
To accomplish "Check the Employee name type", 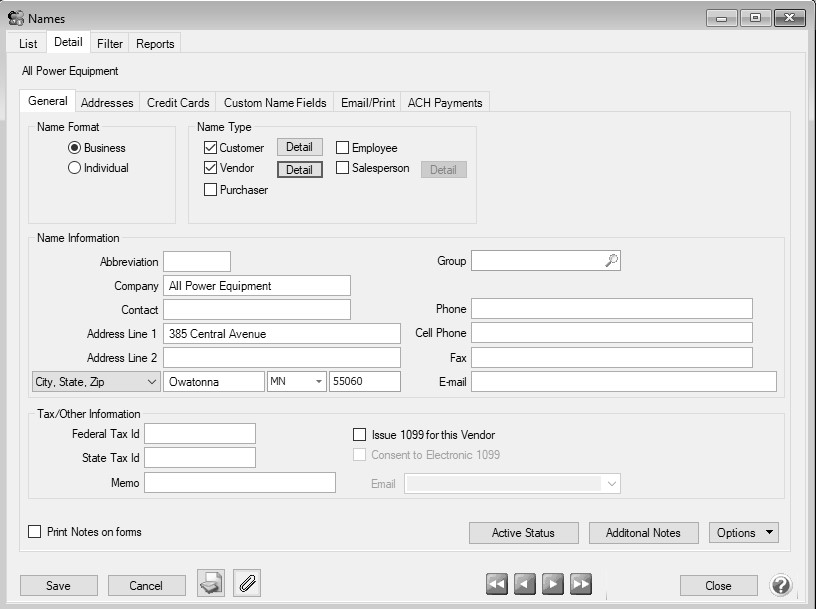I will click(x=342, y=147).
